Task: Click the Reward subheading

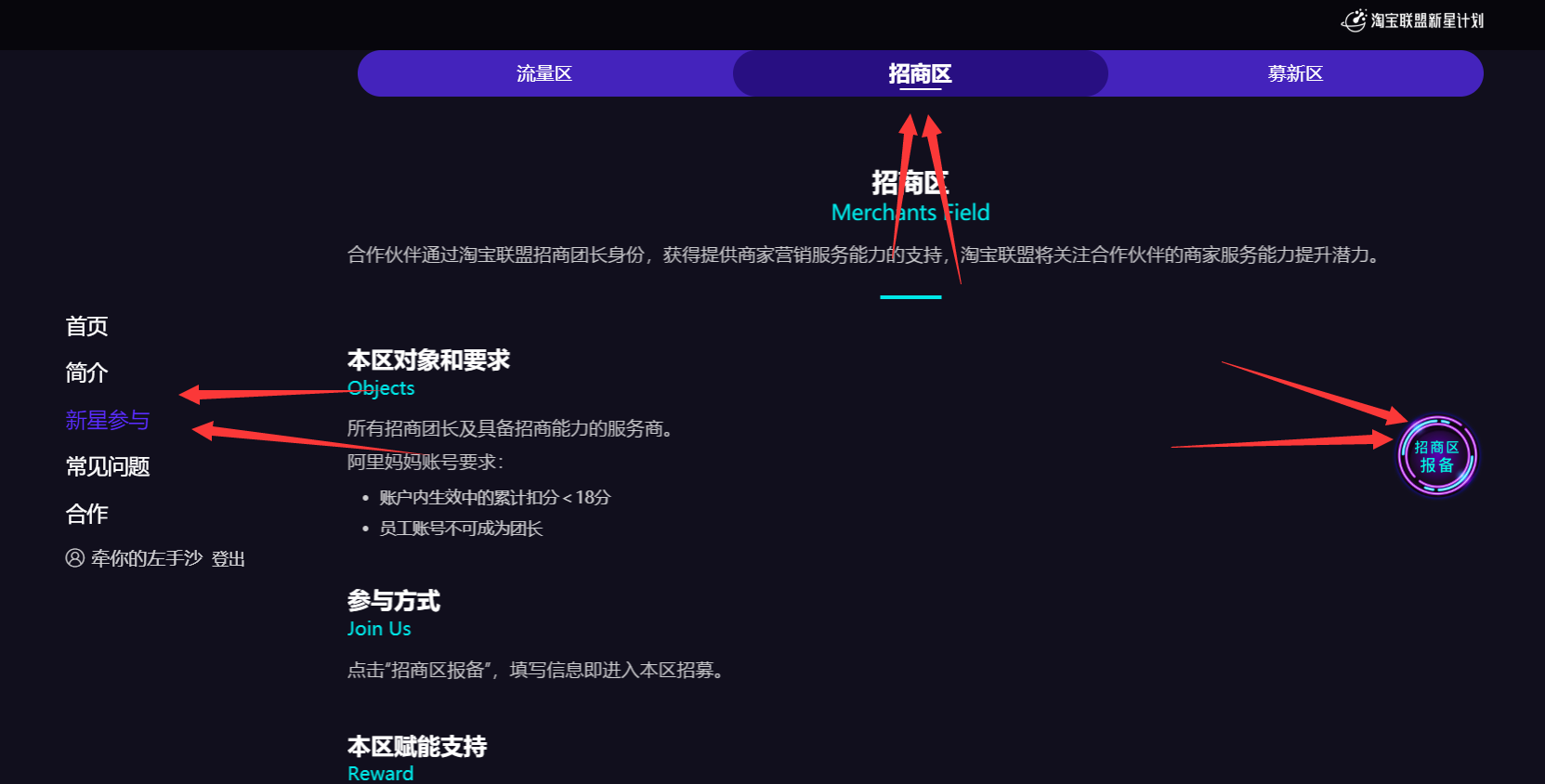Action: coord(380,774)
